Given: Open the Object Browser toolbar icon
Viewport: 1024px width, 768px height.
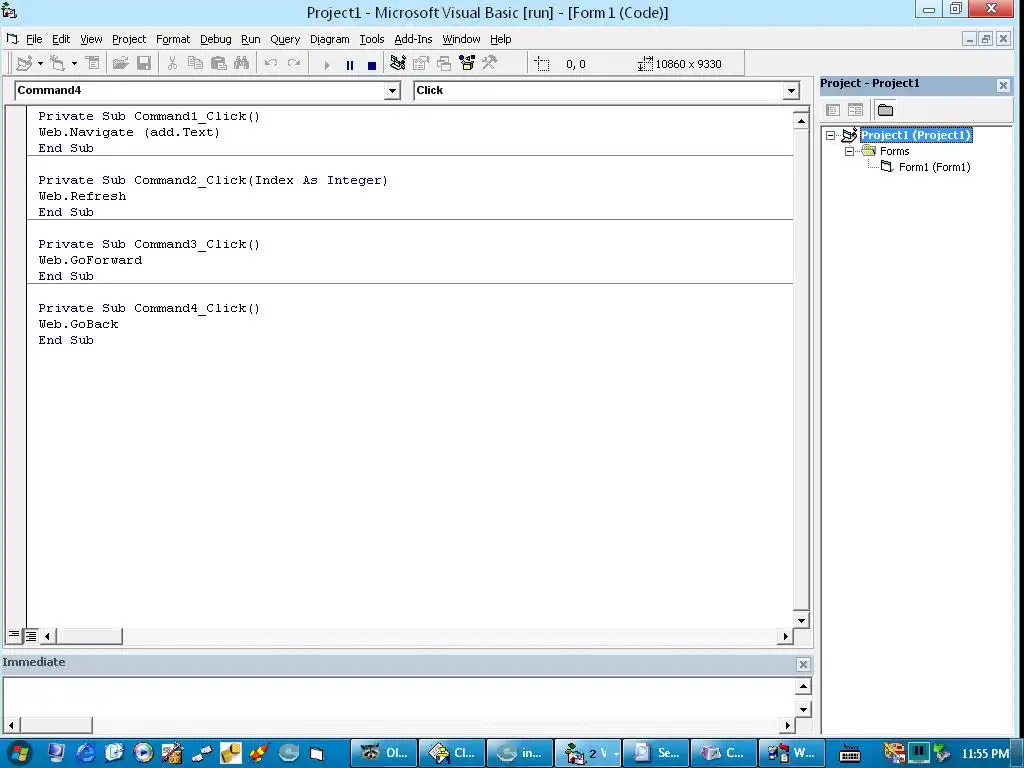Looking at the screenshot, I should [x=467, y=63].
